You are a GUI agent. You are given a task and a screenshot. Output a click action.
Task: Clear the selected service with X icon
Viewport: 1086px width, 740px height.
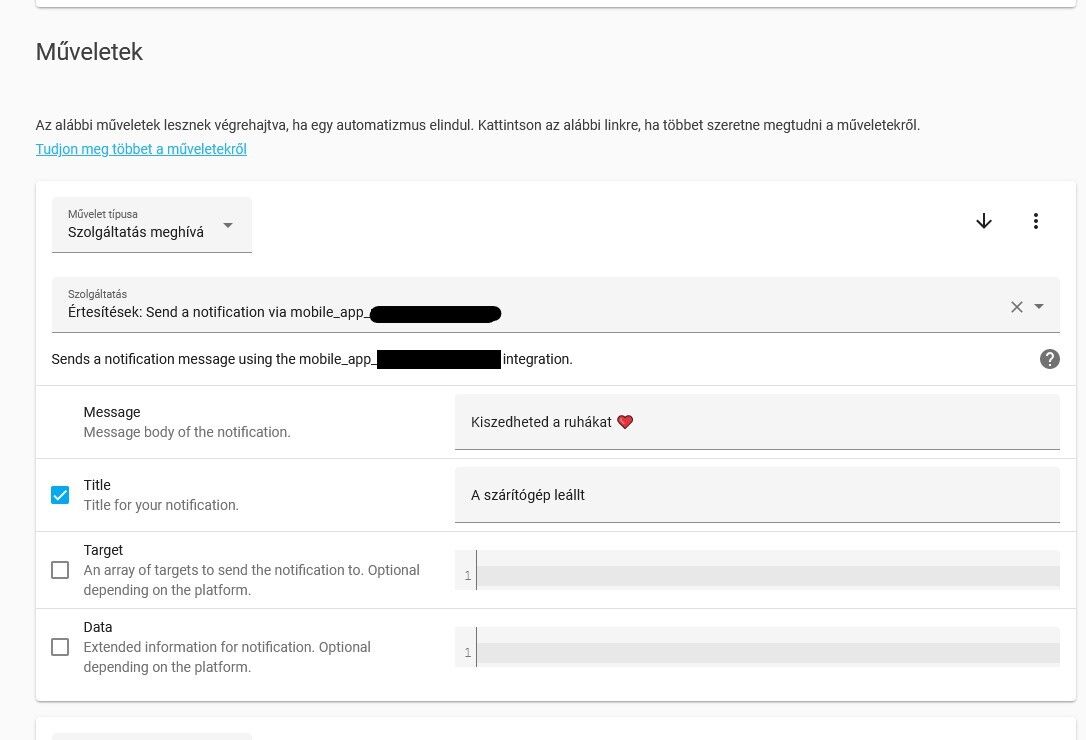(x=1016, y=307)
